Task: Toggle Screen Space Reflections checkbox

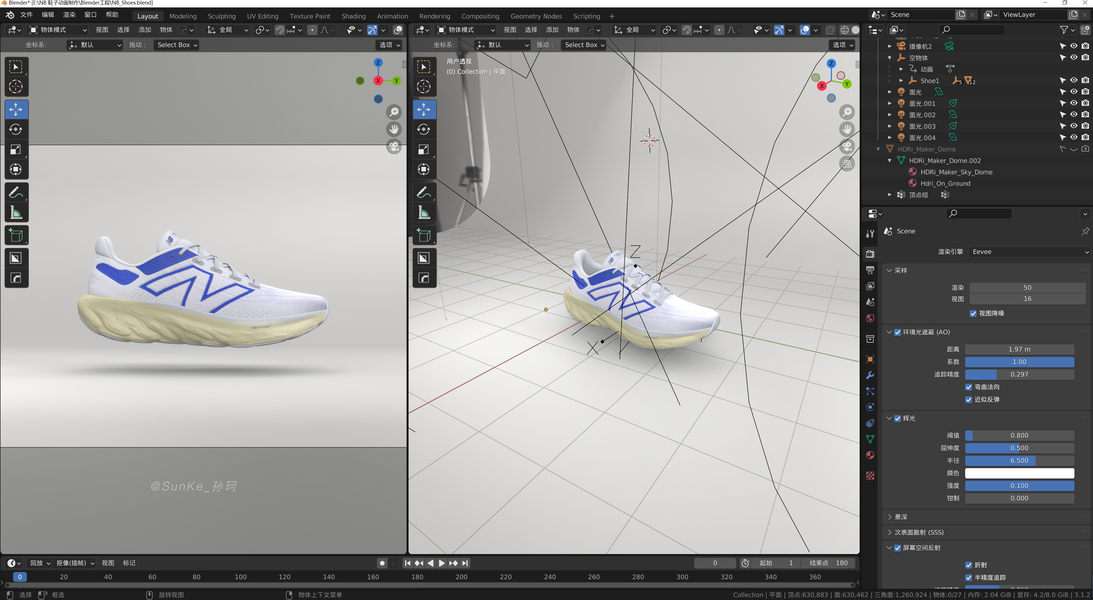Action: (x=898, y=548)
